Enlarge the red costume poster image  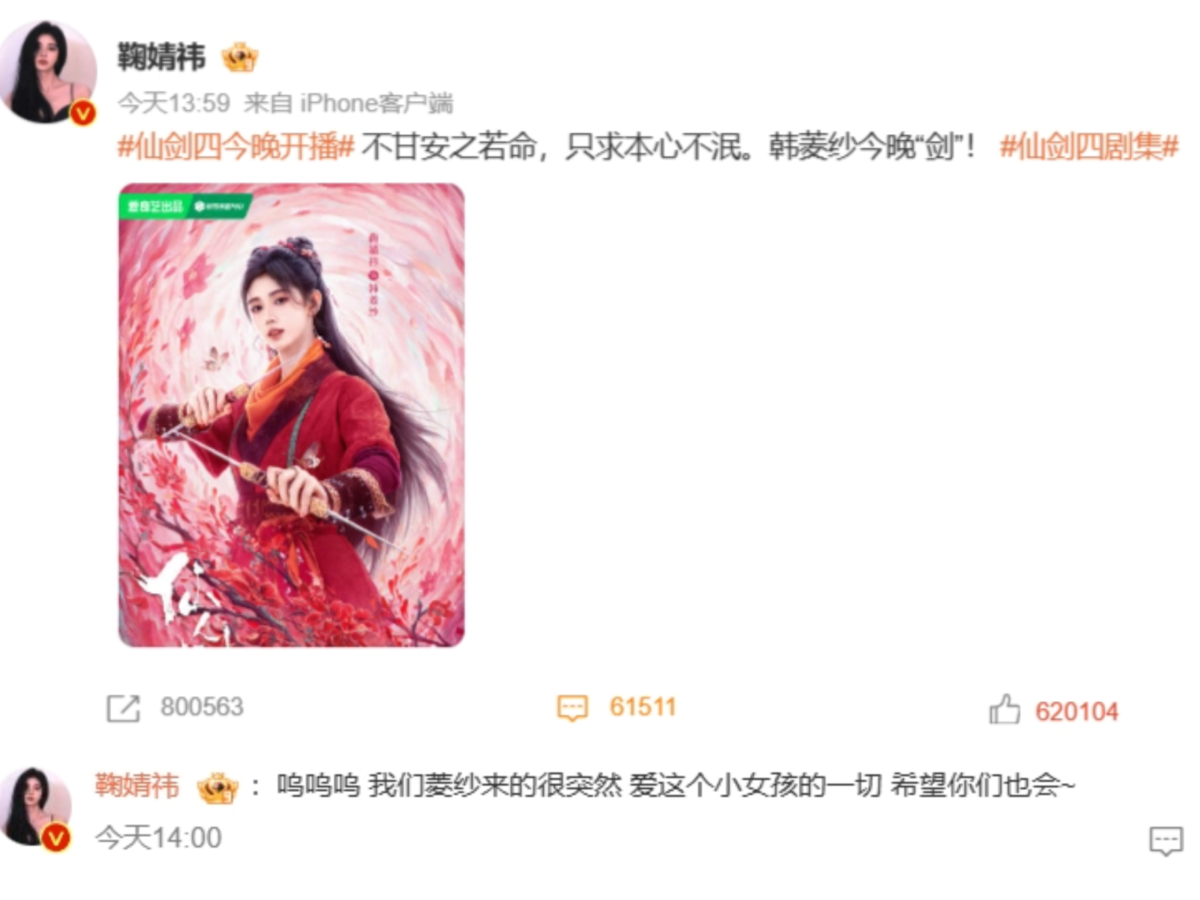[x=291, y=415]
